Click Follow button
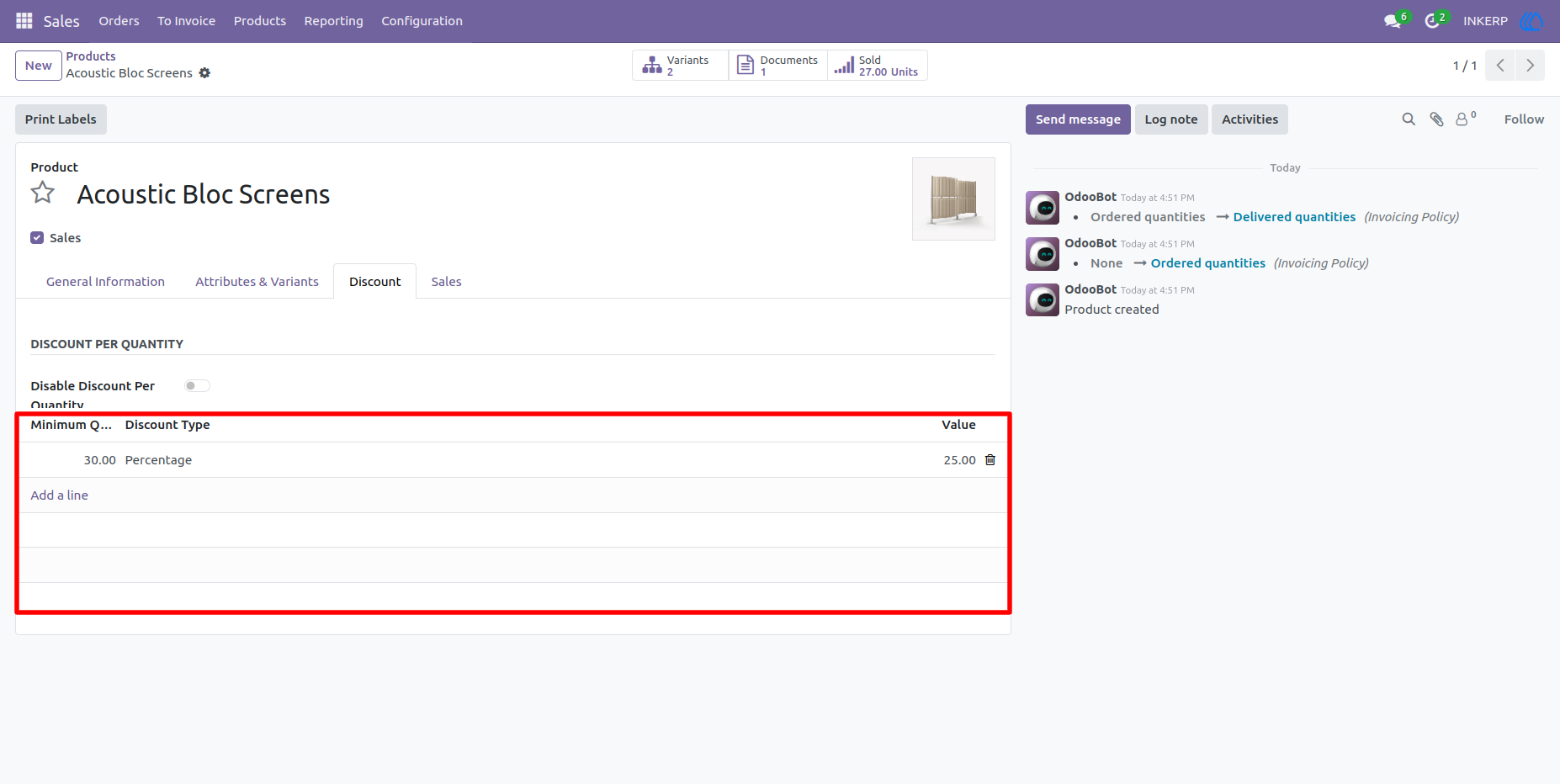1560x784 pixels. [x=1524, y=119]
